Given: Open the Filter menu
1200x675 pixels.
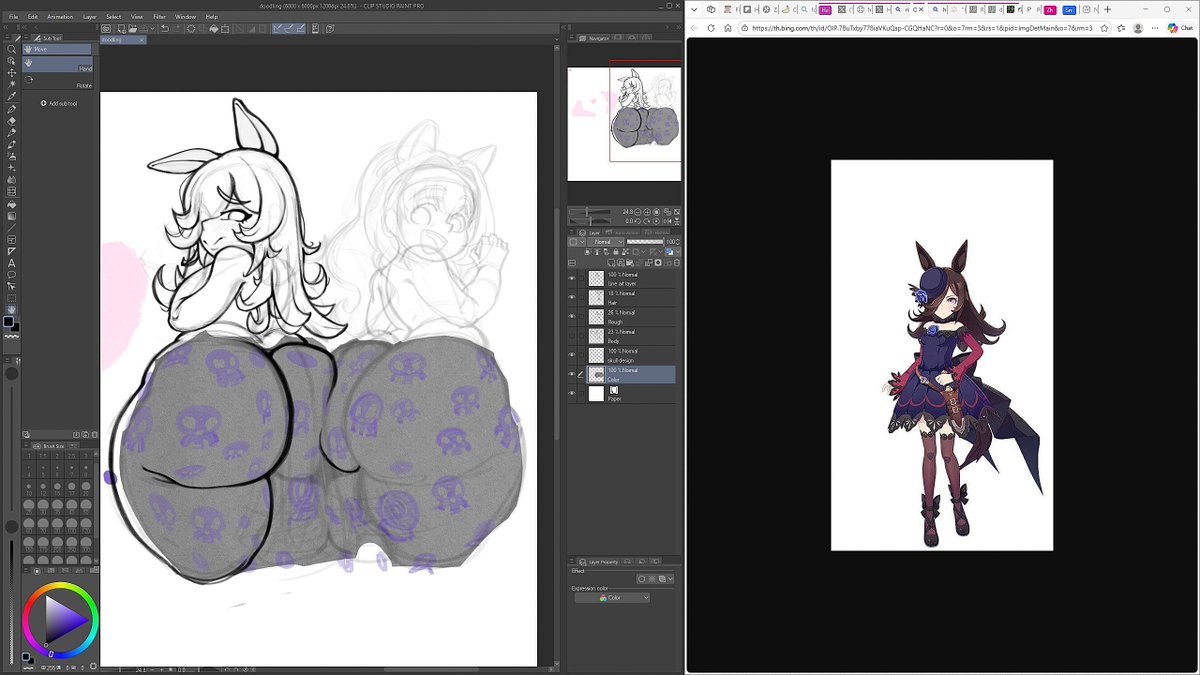Looking at the screenshot, I should click(x=160, y=17).
